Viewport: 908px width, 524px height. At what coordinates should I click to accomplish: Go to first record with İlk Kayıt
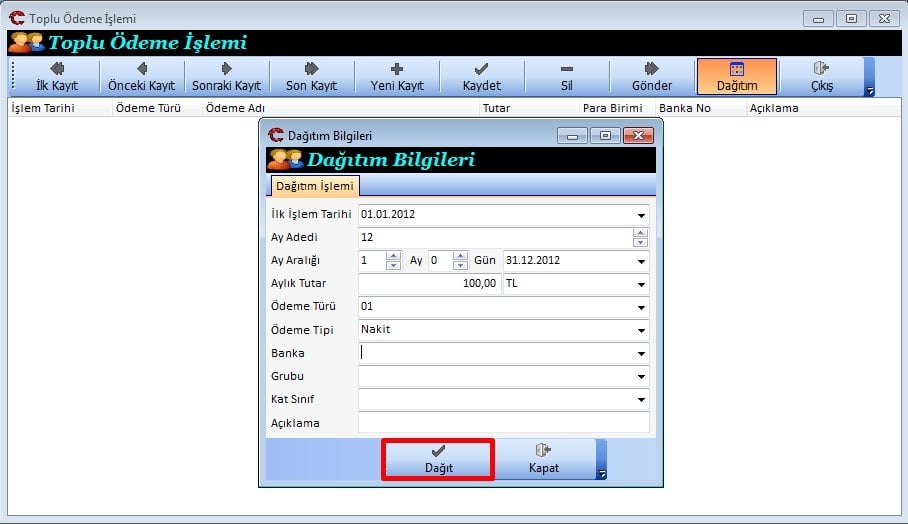56,77
